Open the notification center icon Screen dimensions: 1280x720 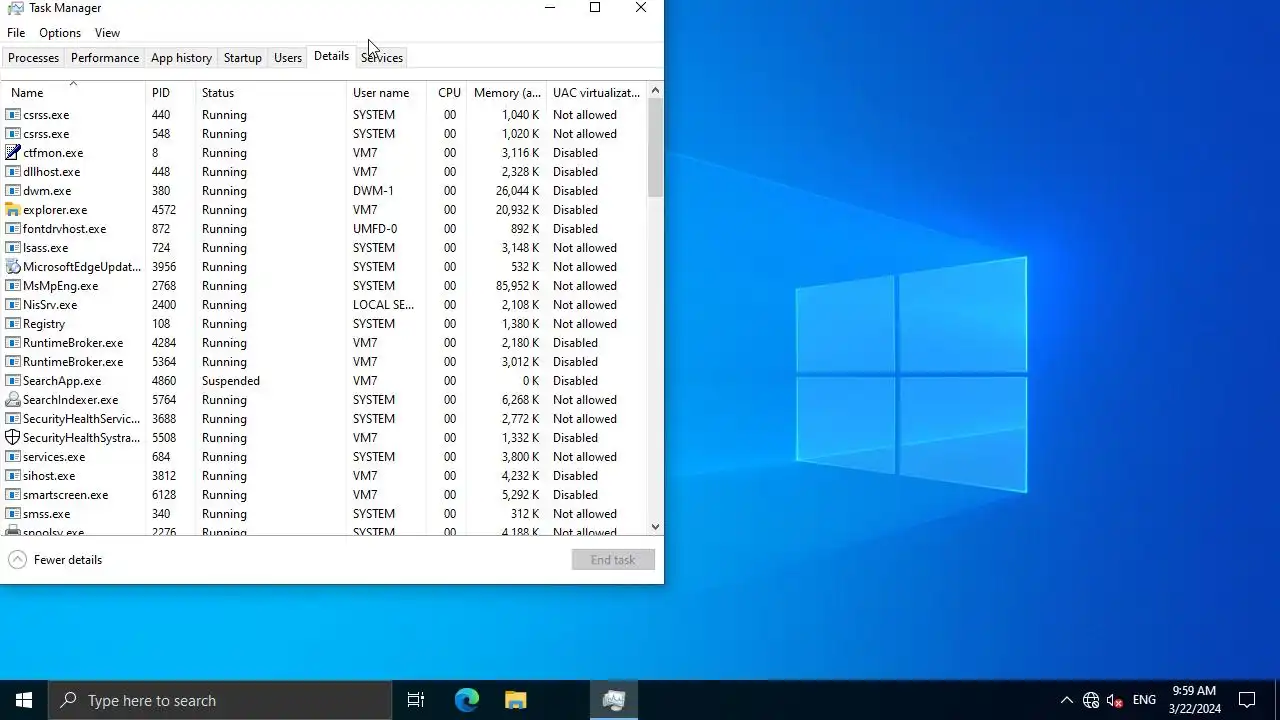(1247, 700)
